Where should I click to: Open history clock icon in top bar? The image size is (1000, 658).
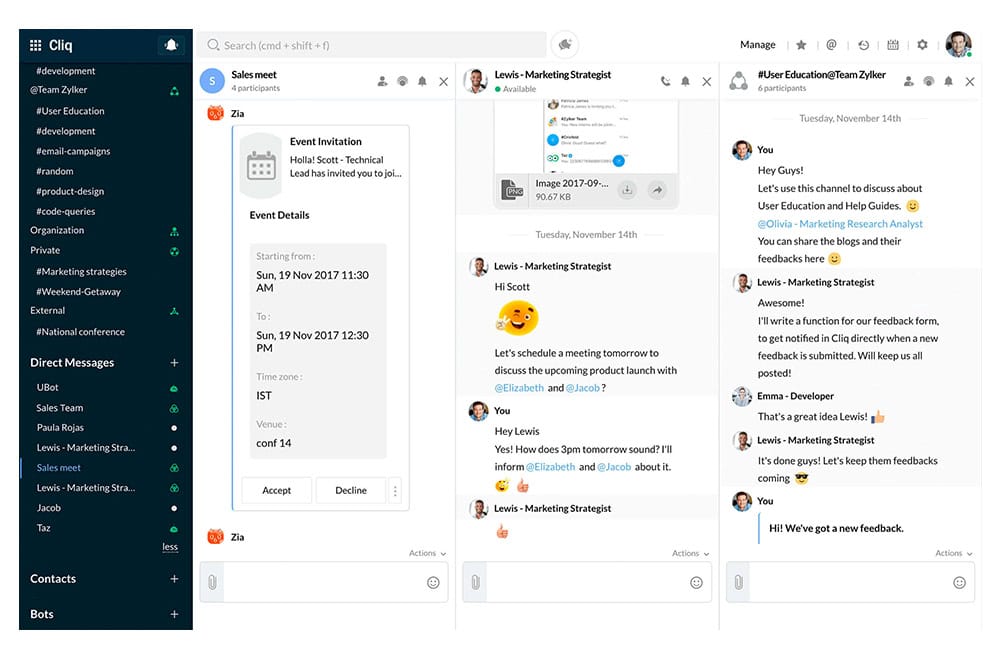click(863, 45)
